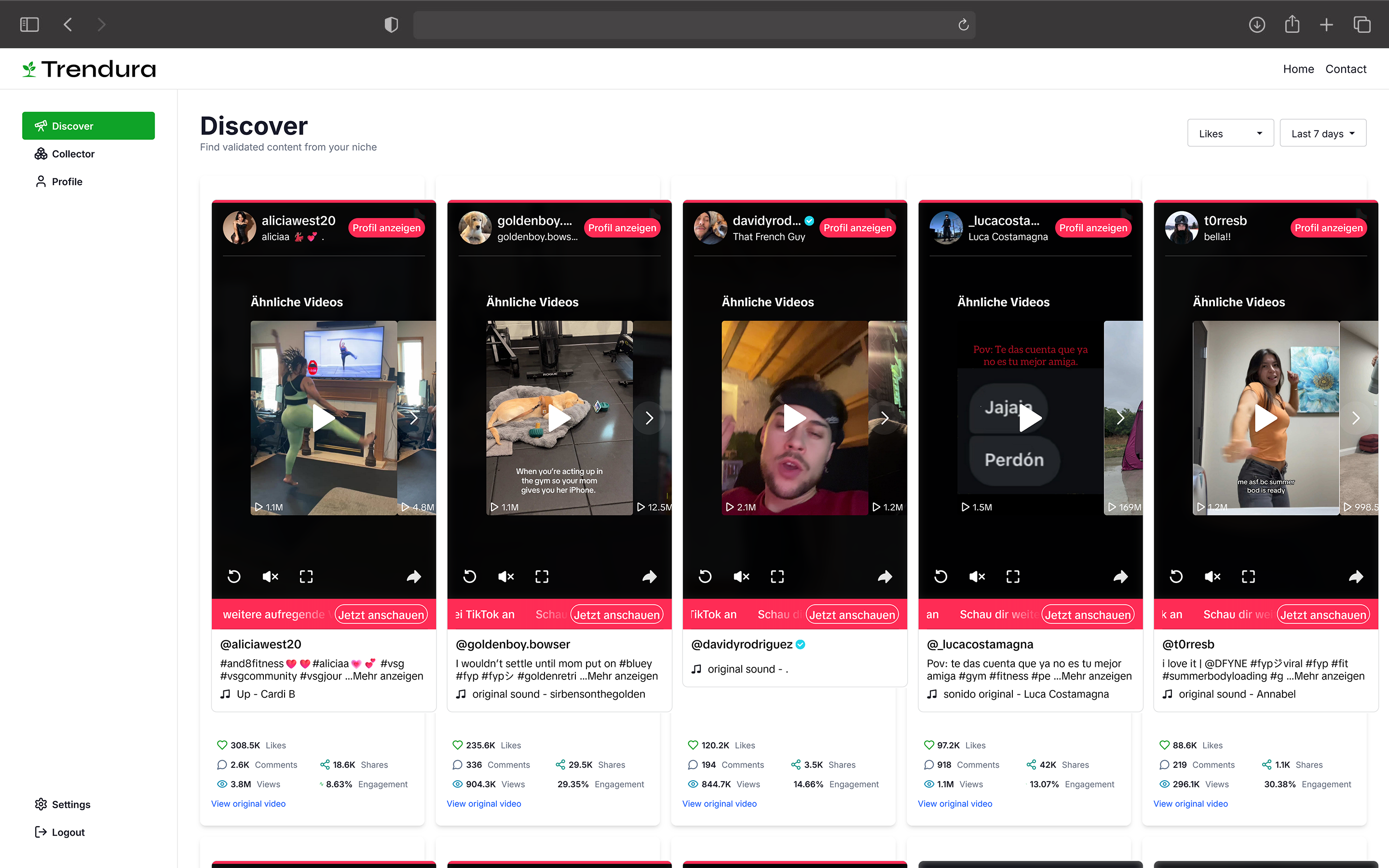Play the t0rresb summer bod video
The width and height of the screenshot is (1389, 868).
[1265, 418]
